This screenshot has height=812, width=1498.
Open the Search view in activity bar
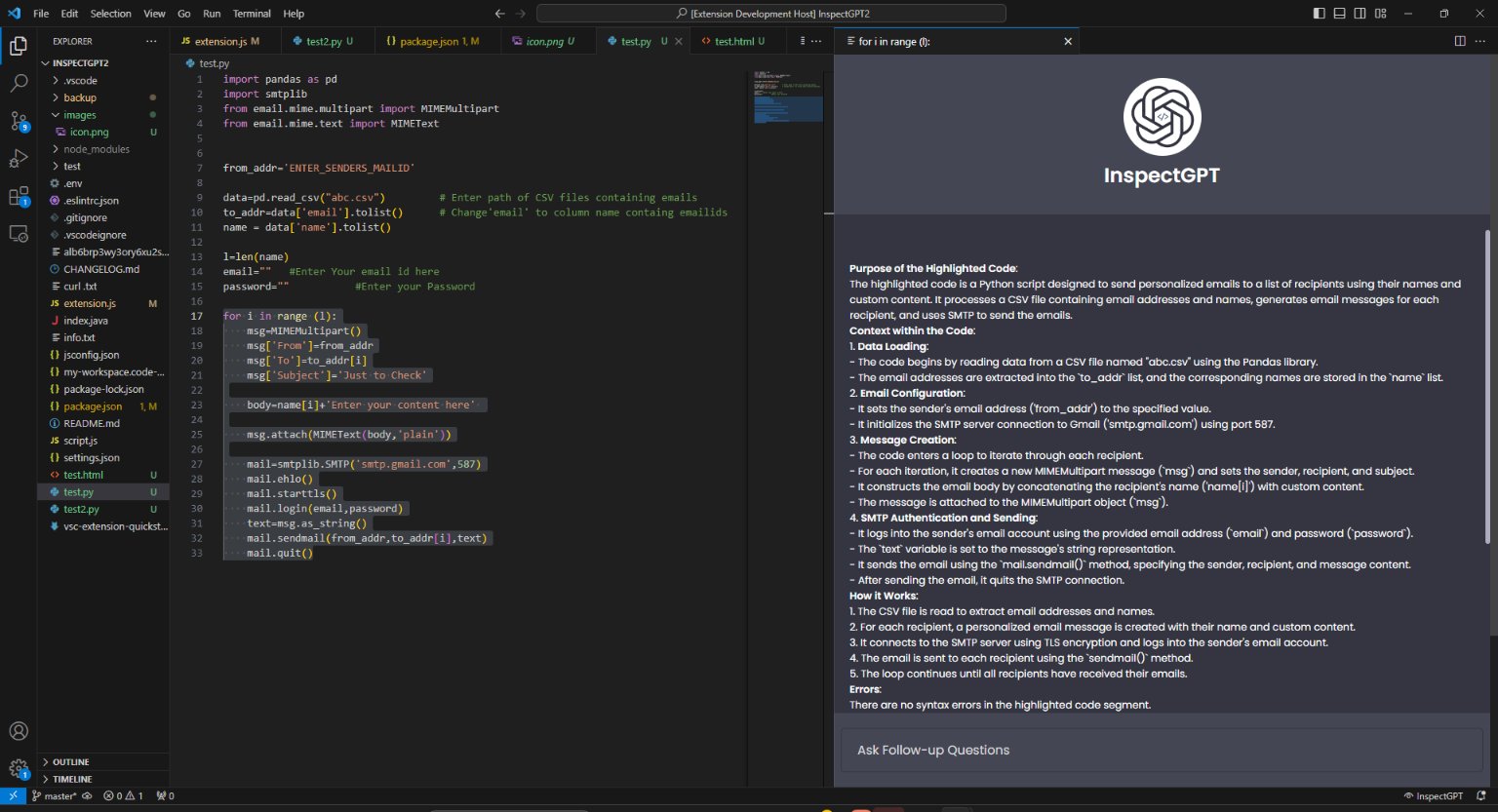click(19, 84)
